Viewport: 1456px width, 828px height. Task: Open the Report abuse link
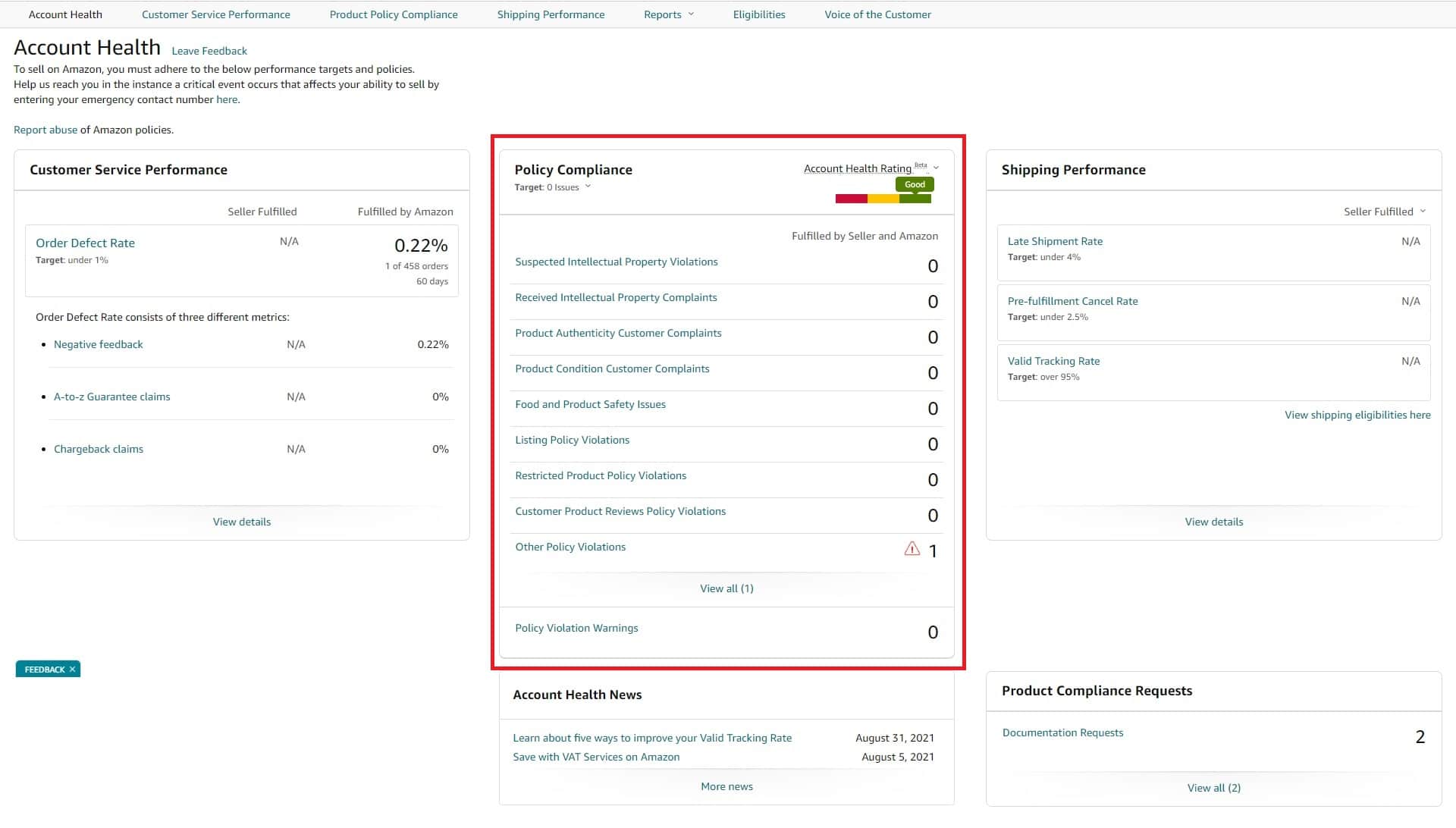pos(45,130)
